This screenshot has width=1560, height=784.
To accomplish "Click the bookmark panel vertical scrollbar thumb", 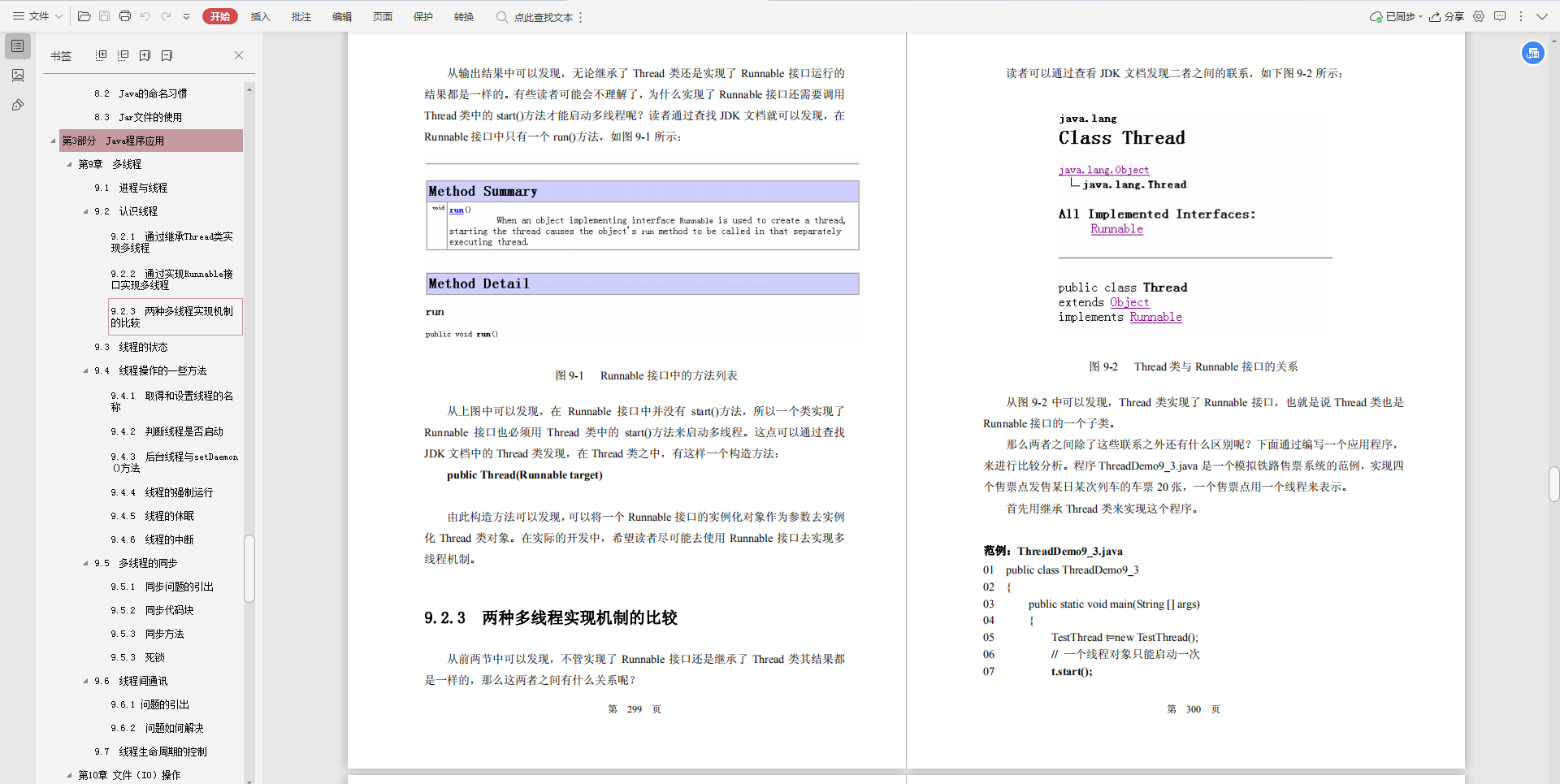I will pos(249,568).
